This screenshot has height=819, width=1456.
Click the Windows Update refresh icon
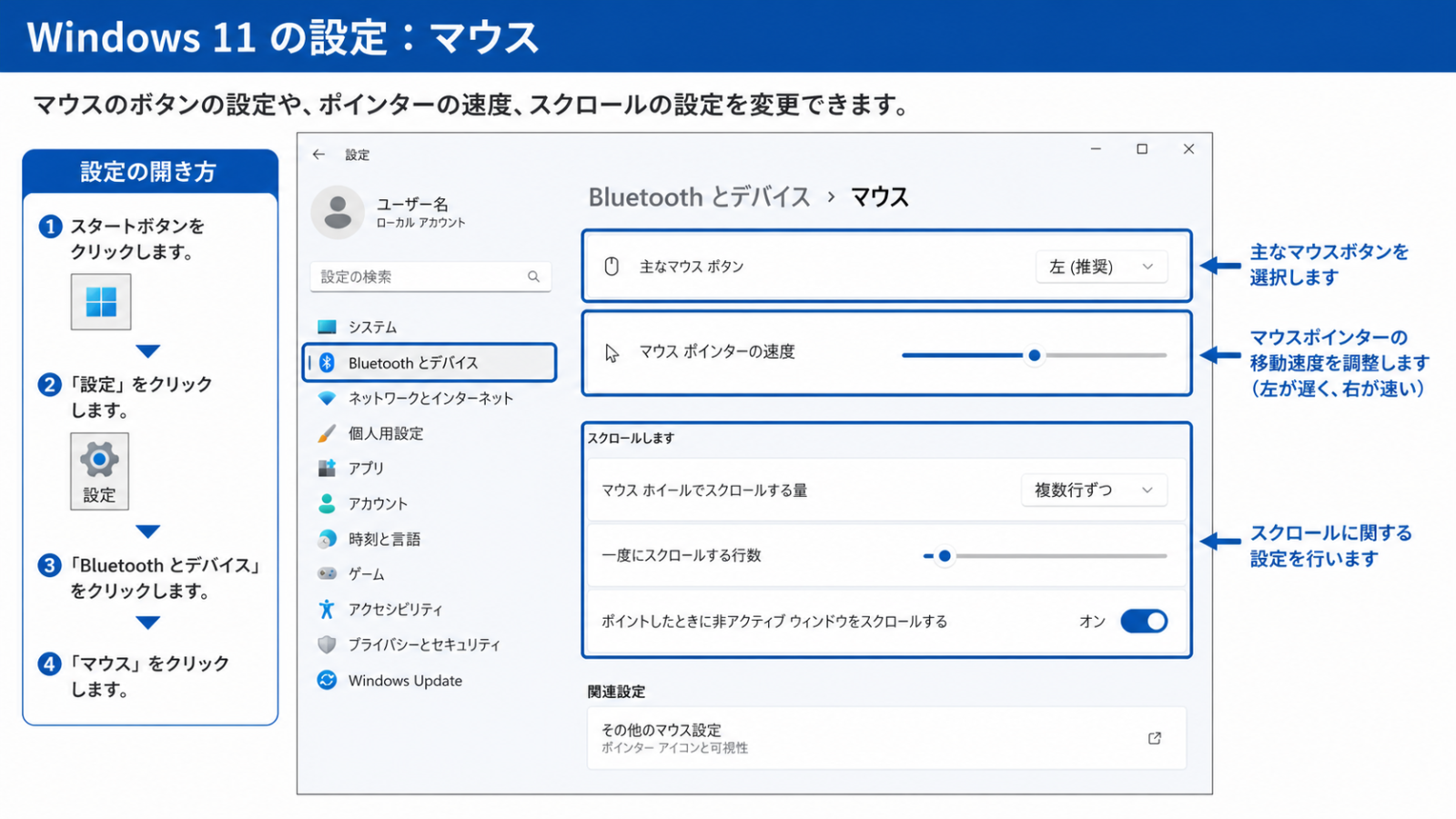(327, 680)
